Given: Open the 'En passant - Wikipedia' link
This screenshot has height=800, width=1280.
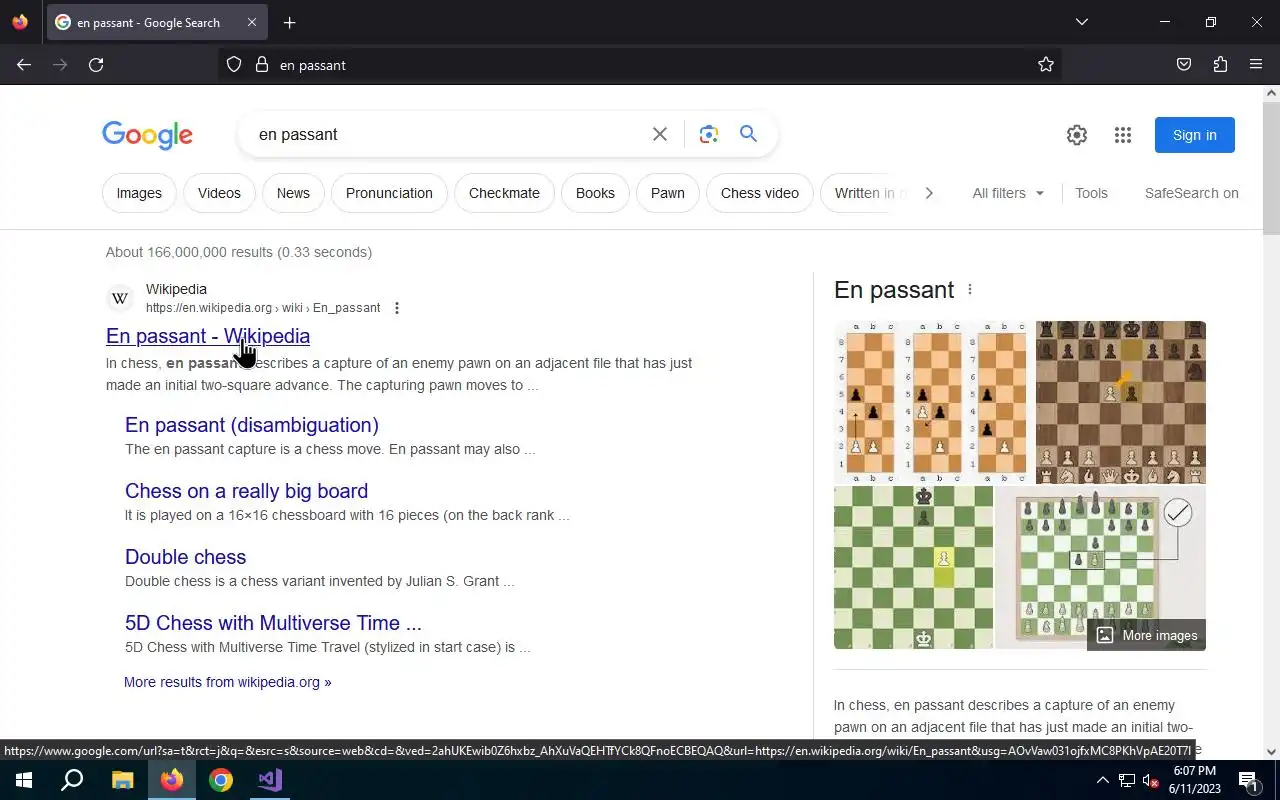Looking at the screenshot, I should (x=208, y=336).
